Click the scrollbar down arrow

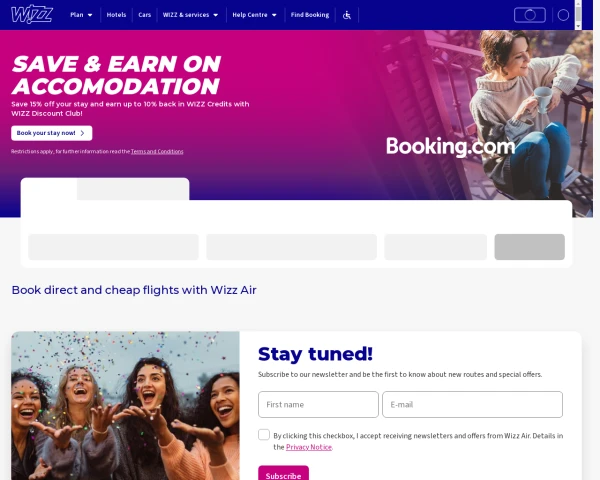[x=578, y=26]
